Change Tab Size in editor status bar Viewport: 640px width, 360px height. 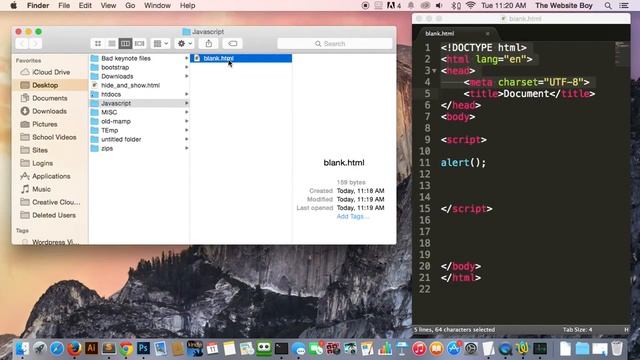[x=577, y=329]
